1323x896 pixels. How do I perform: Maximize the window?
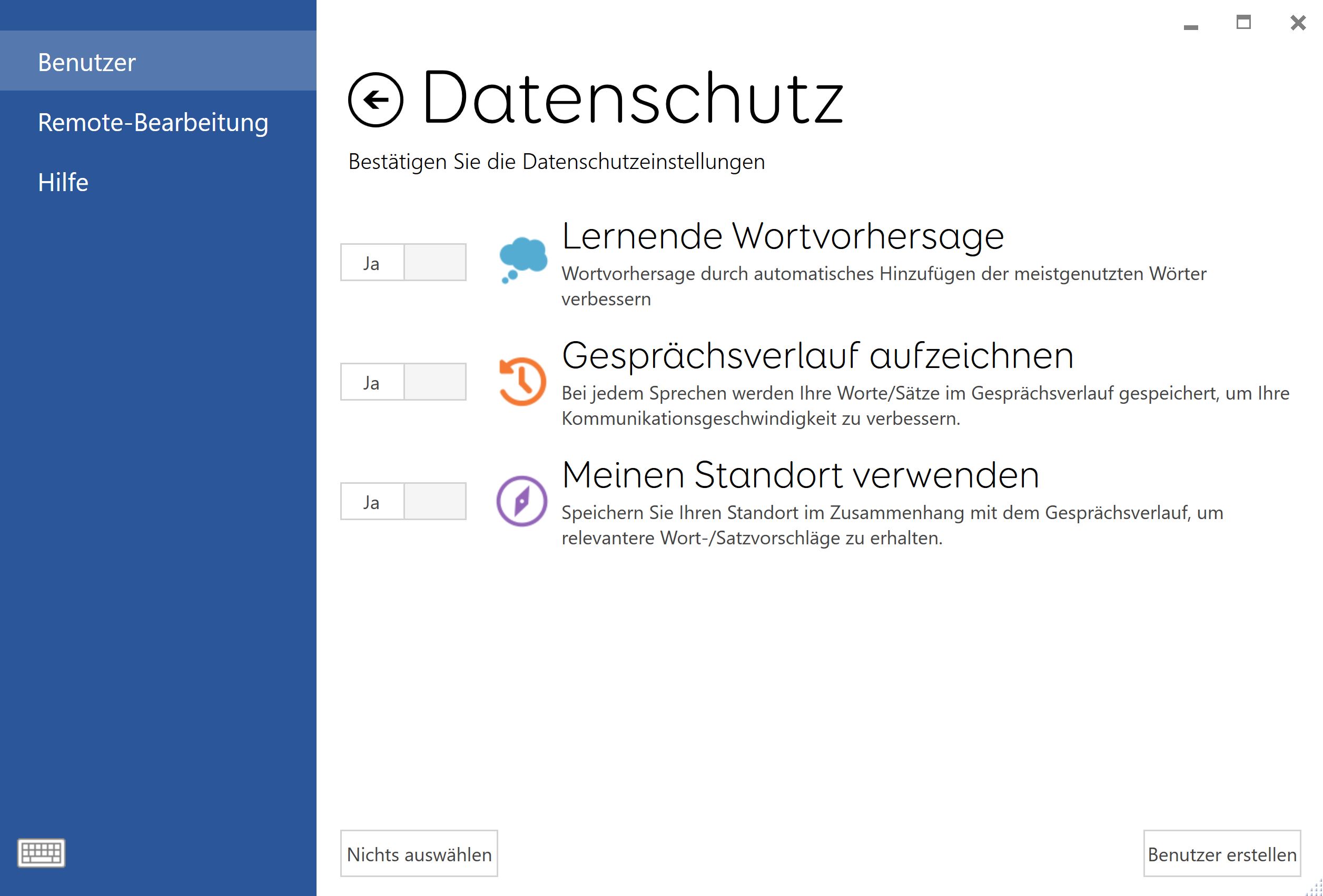coord(1243,23)
